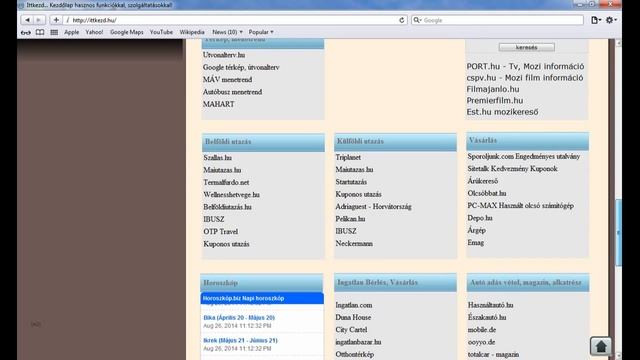Image resolution: width=640 pixels, height=360 pixels.
Task: Select Horoszkóp.biz Napi horoszkóp header
Action: pyautogui.click(x=262, y=298)
